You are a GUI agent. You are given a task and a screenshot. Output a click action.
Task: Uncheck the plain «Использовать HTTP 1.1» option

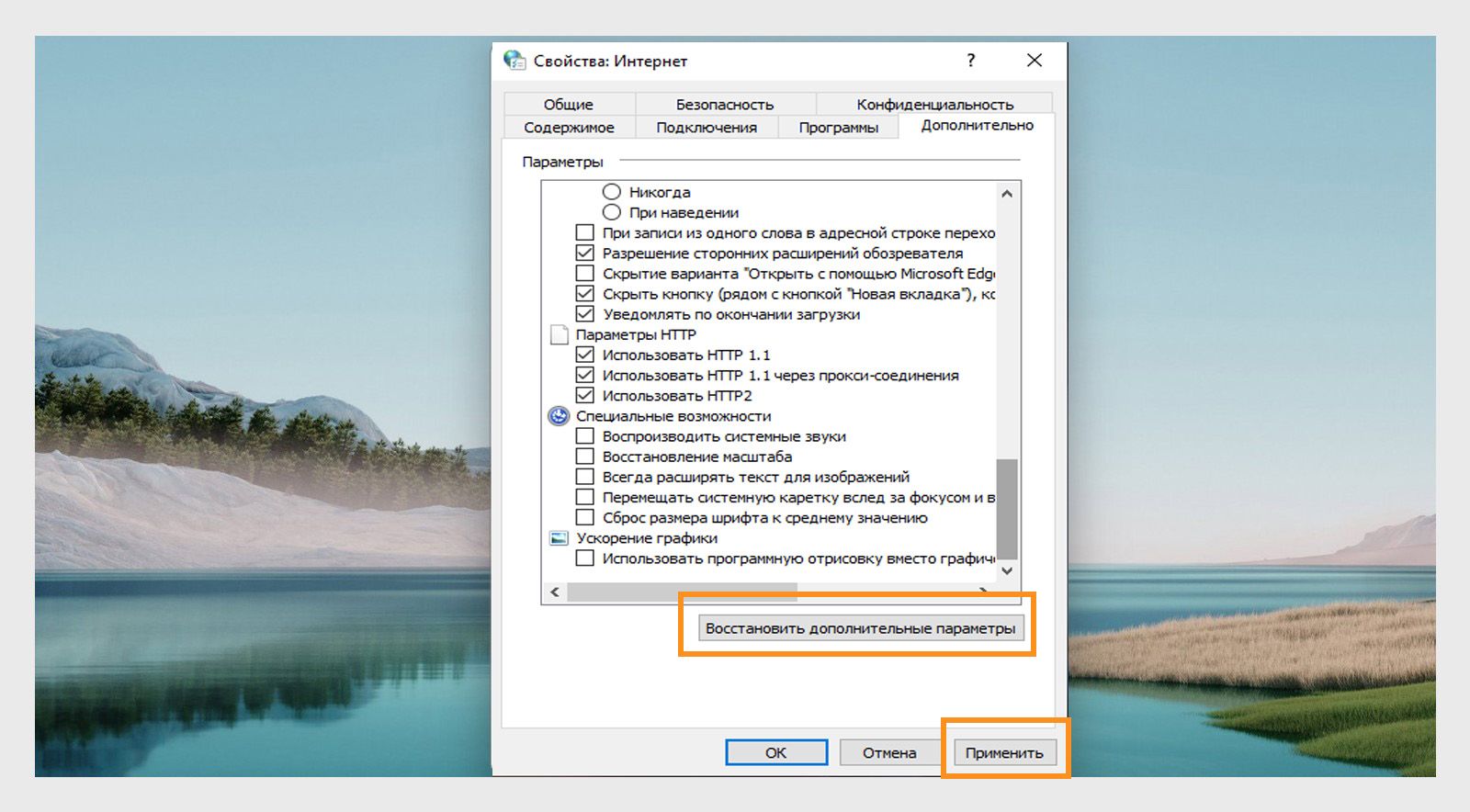click(584, 355)
